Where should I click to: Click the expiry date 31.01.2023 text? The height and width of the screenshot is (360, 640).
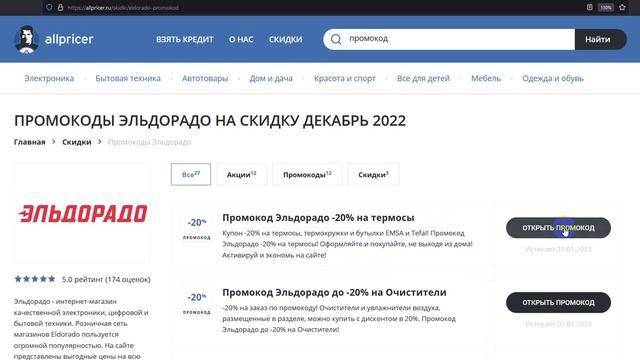point(558,249)
